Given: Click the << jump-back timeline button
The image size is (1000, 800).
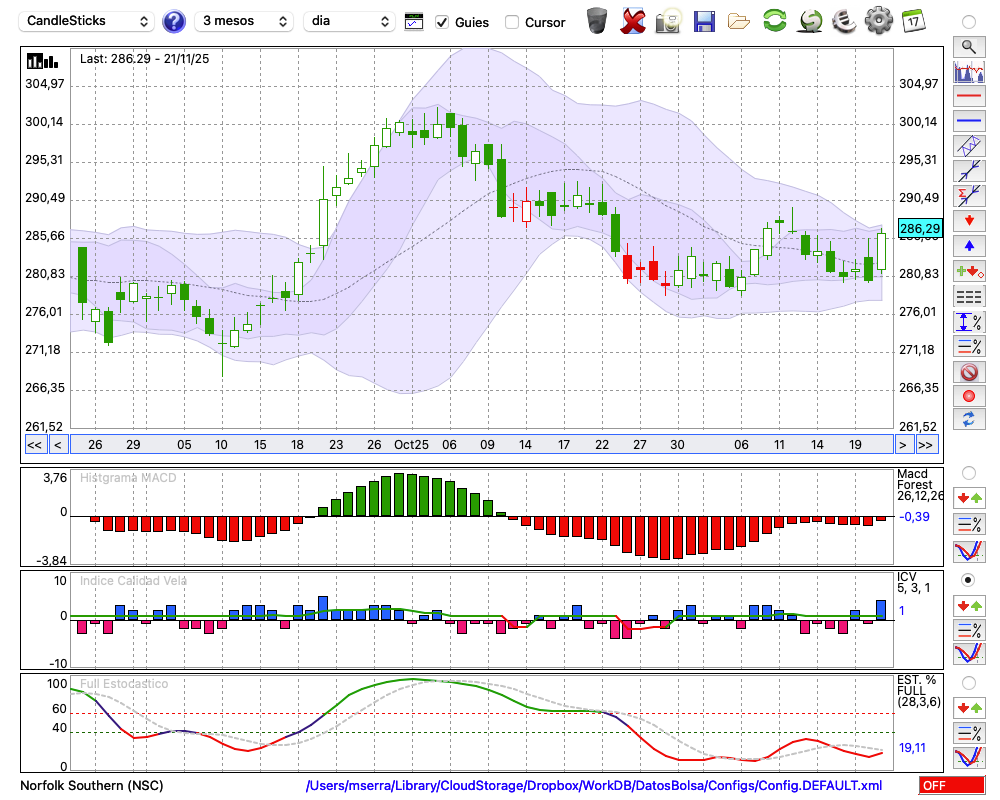Looking at the screenshot, I should [x=34, y=445].
